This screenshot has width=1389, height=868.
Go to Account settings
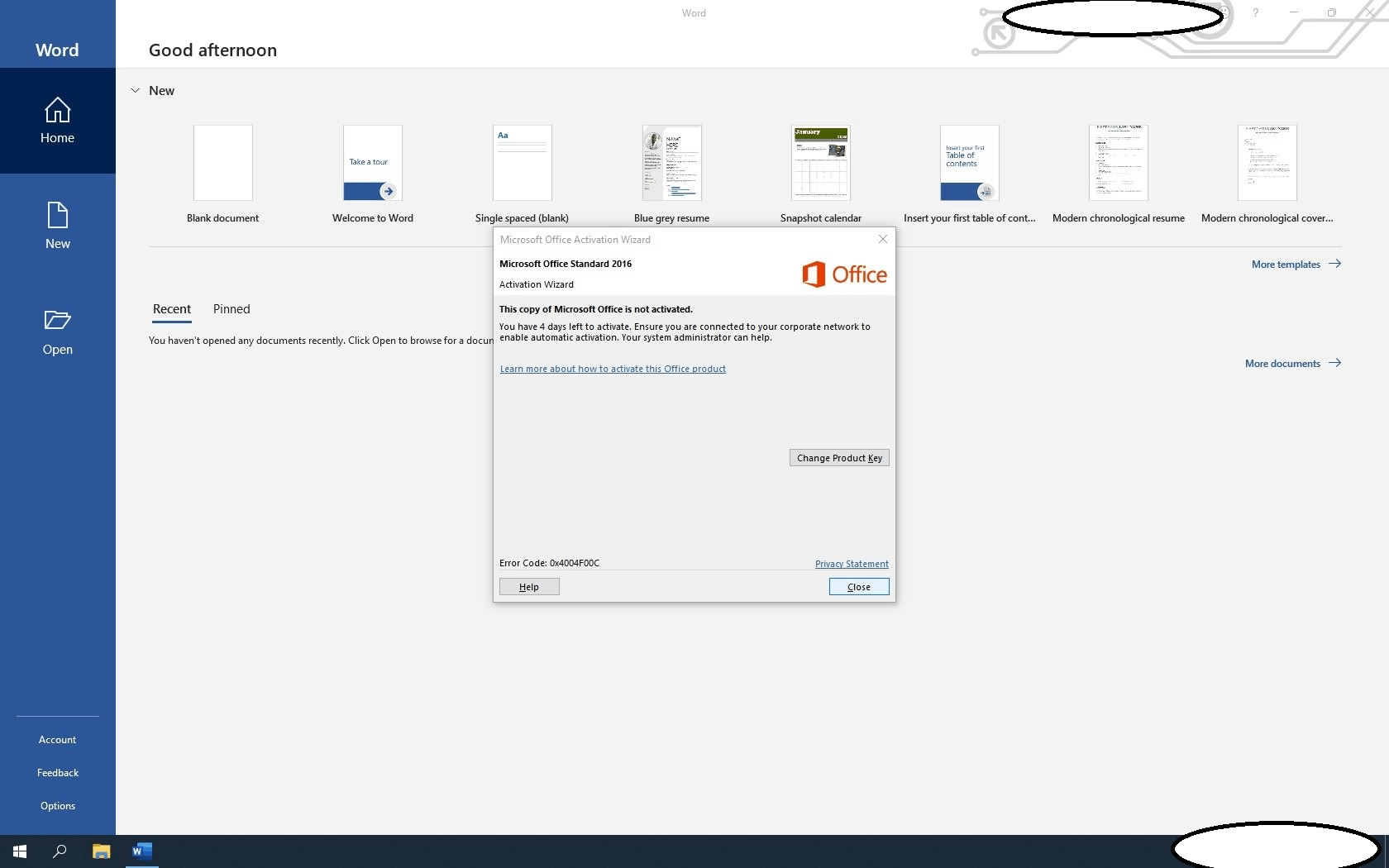coord(57,740)
